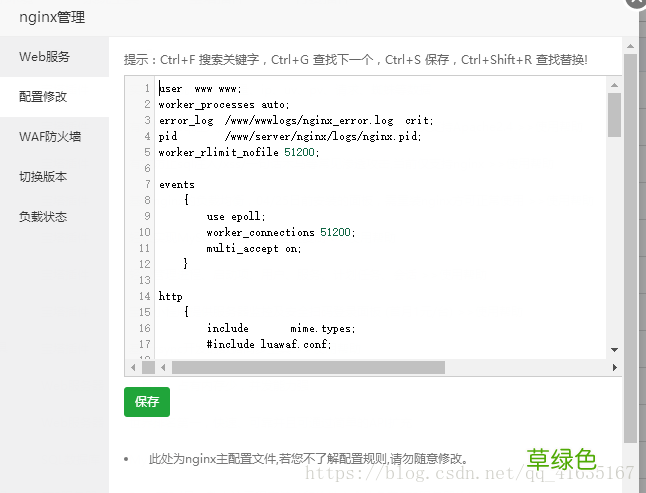
Task: Place cursor on 'user www www;' line
Action: [x=200, y=89]
